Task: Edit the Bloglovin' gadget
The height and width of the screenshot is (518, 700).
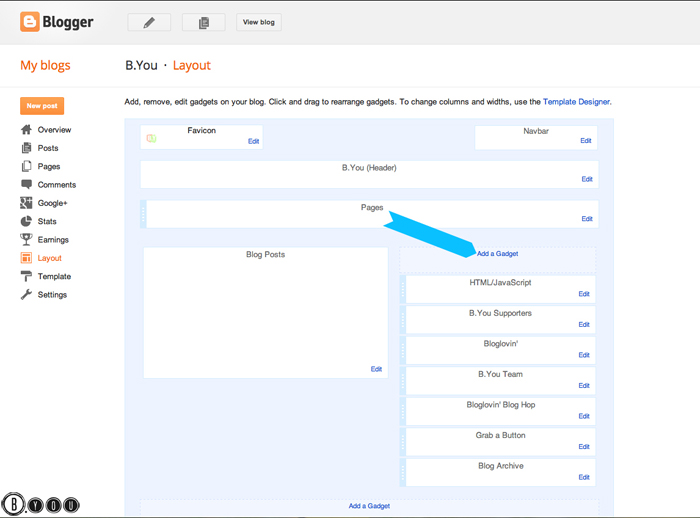Action: tap(584, 355)
